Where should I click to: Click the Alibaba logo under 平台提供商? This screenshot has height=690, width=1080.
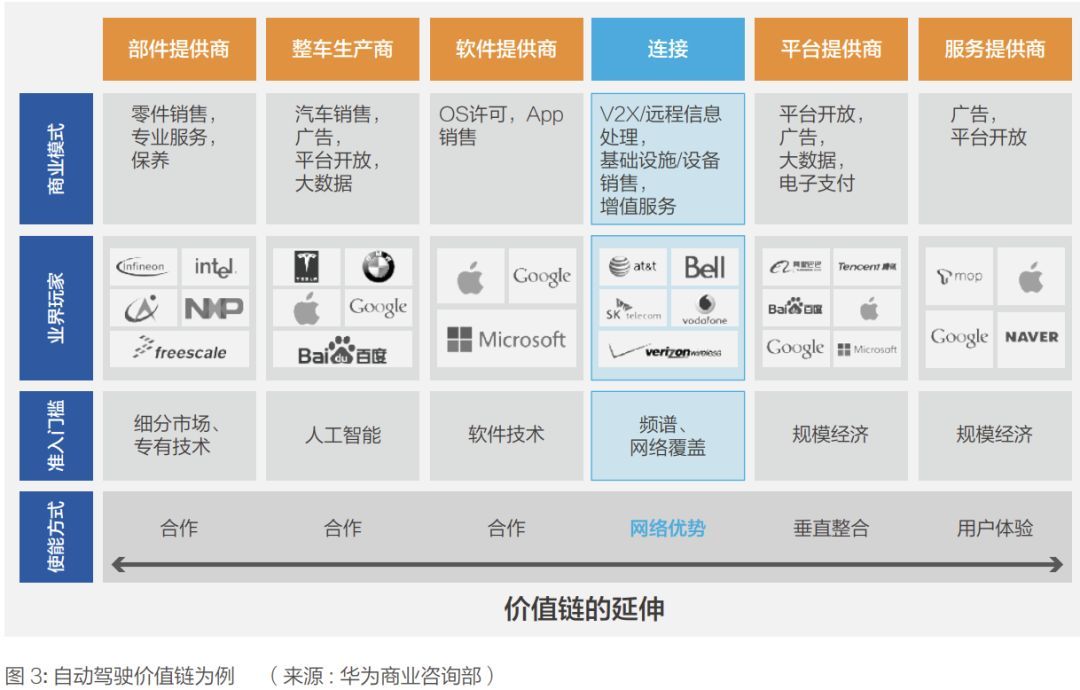coord(796,266)
